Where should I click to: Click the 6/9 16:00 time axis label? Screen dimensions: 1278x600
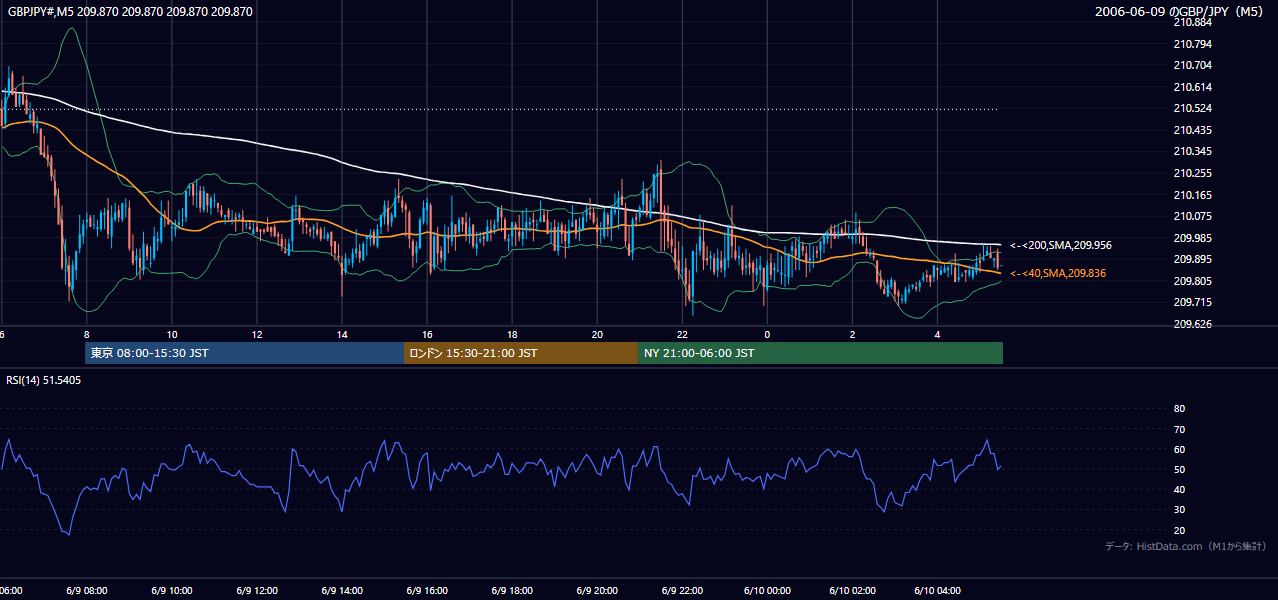[x=427, y=590]
